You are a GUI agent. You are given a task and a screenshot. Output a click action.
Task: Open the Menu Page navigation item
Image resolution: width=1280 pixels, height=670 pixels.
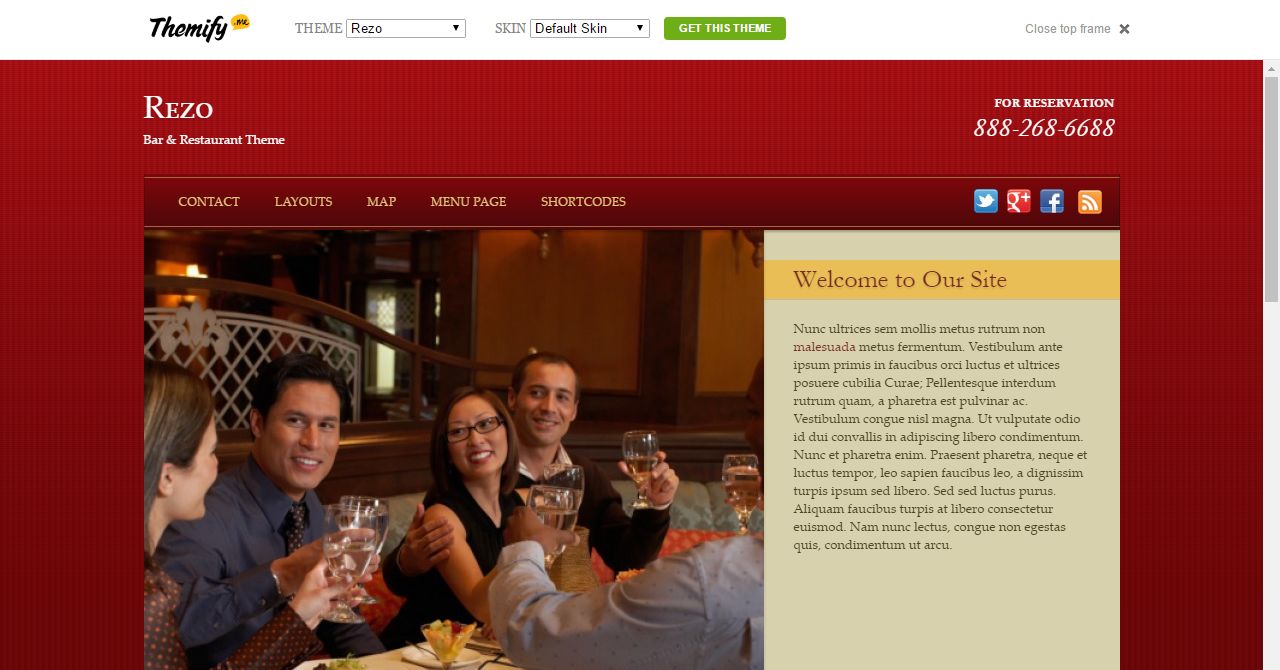pos(468,201)
